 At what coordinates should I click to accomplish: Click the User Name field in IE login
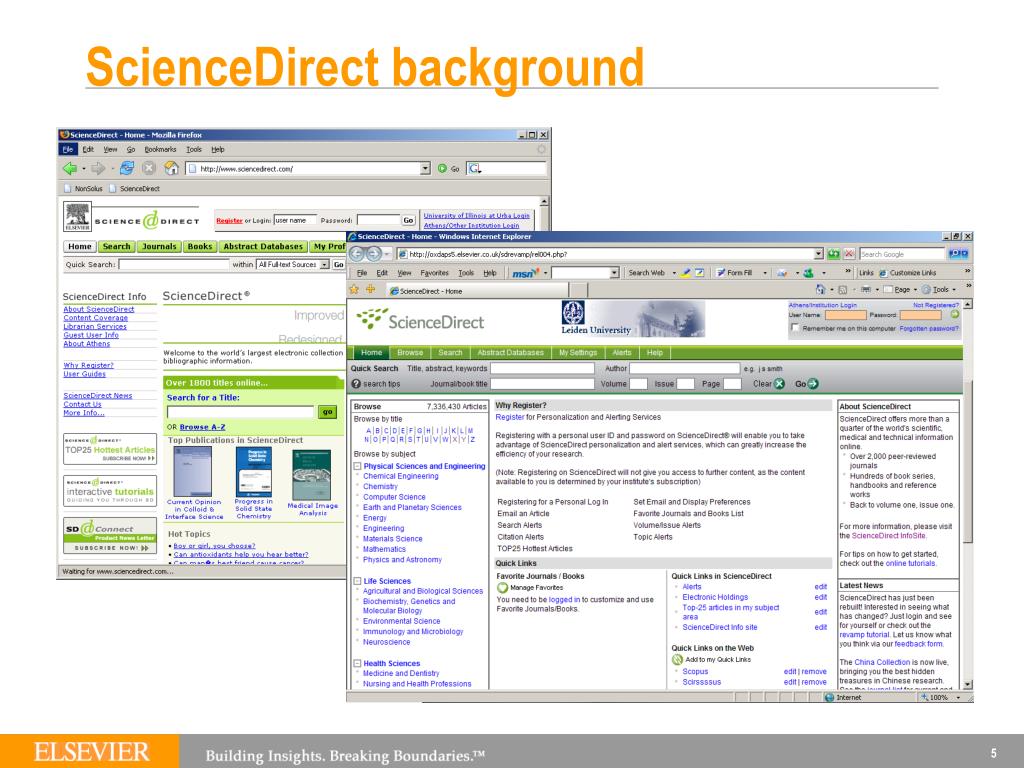pyautogui.click(x=845, y=315)
